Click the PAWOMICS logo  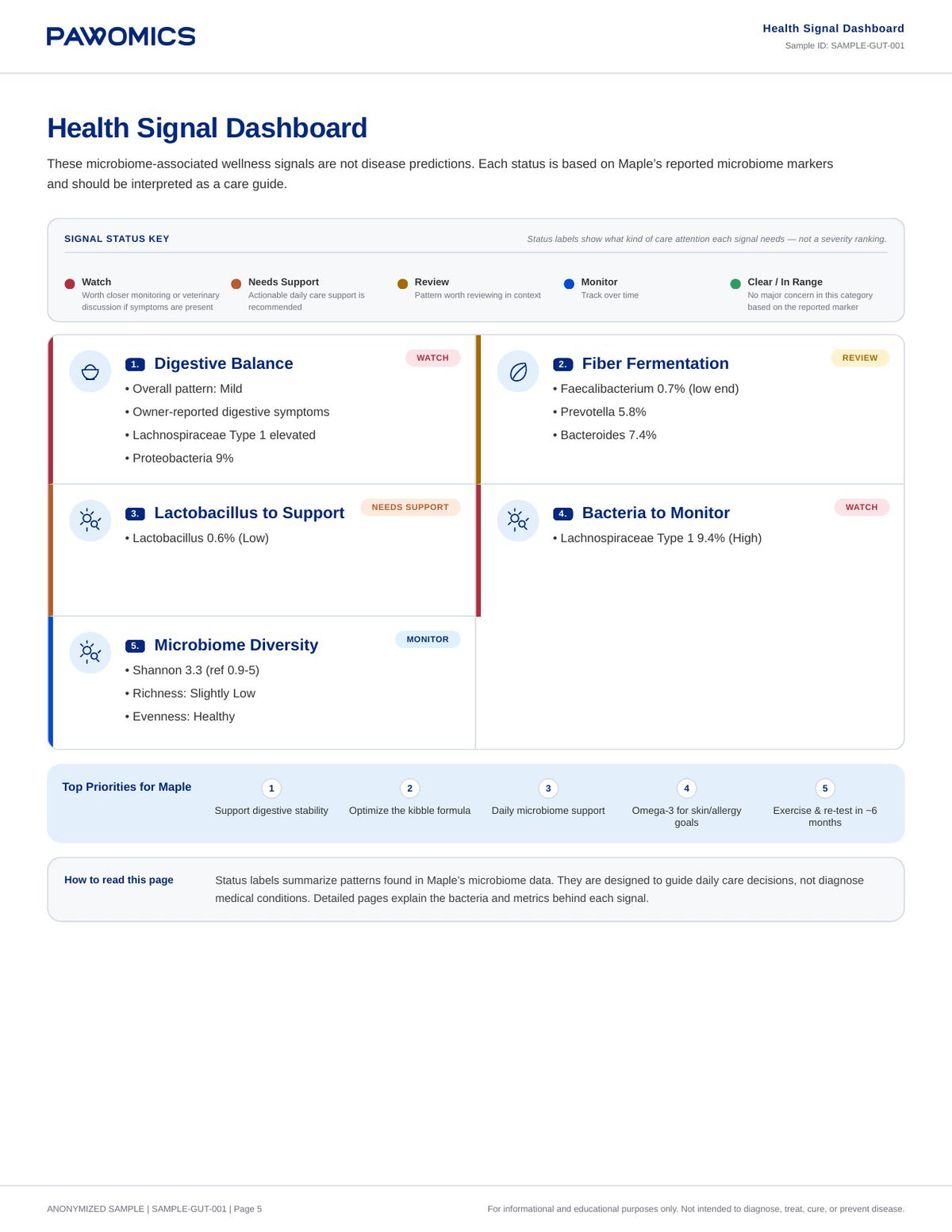point(121,36)
